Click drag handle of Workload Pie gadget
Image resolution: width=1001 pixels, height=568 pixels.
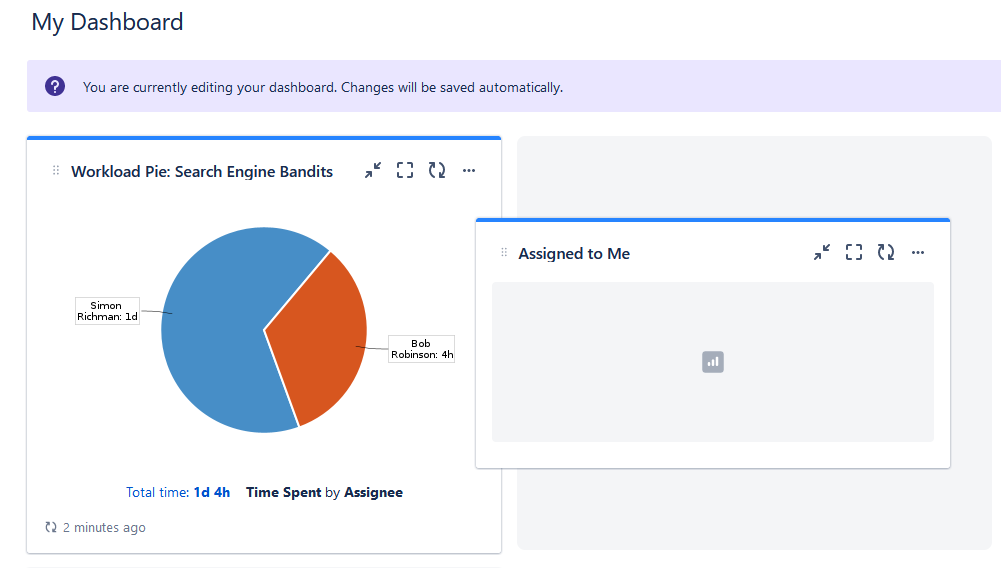click(x=56, y=170)
